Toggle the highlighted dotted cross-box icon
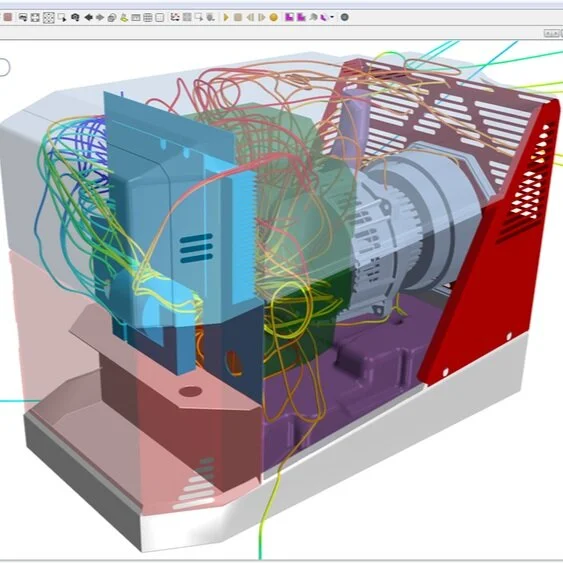Viewport: 563px width, 563px height. (x=48, y=18)
